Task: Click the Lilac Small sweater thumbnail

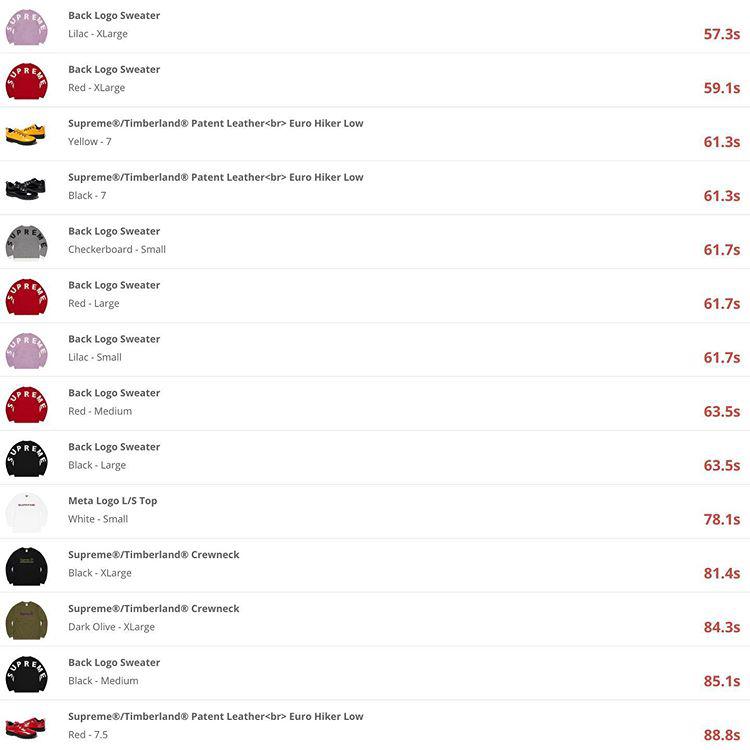Action: (x=26, y=351)
